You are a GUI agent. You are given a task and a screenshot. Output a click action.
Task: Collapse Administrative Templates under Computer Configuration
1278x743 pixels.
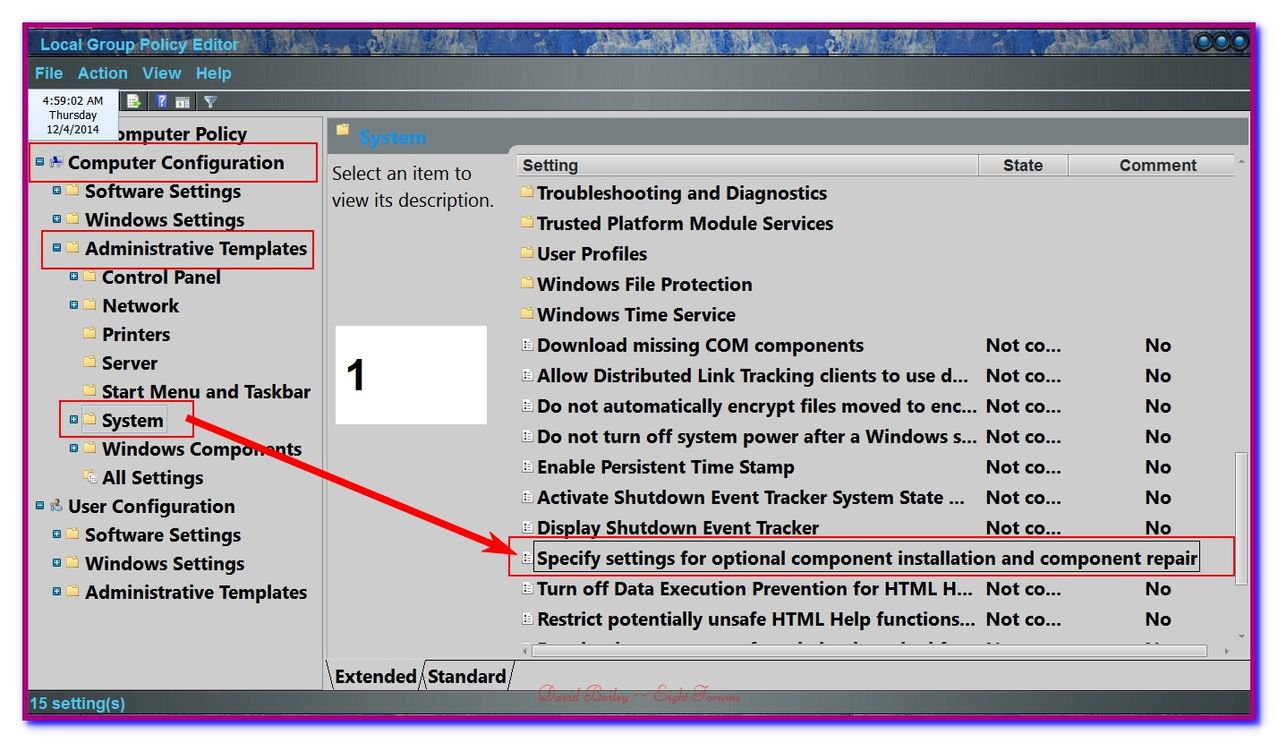tap(57, 247)
